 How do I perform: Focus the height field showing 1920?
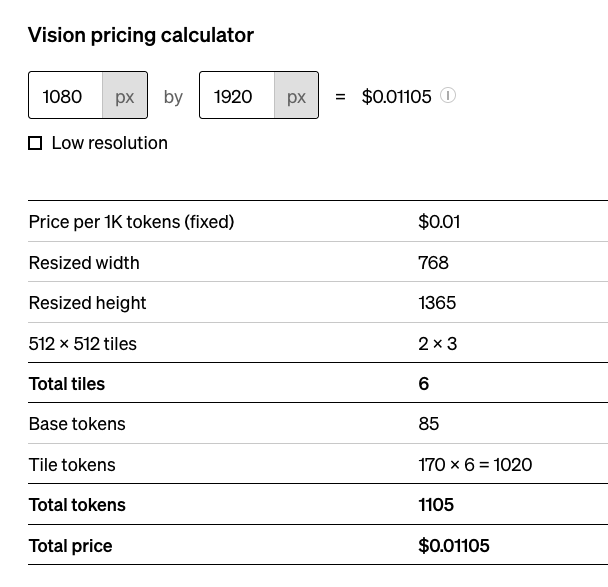[237, 95]
